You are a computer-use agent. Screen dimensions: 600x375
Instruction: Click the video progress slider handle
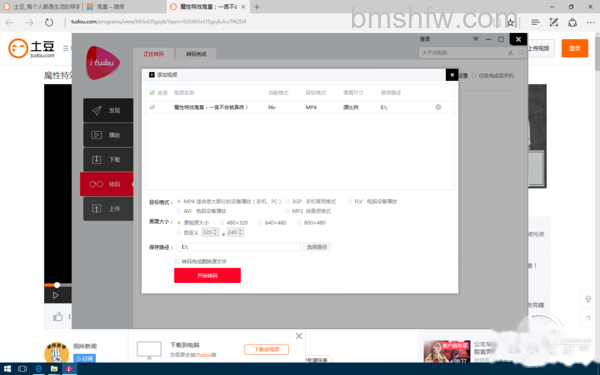click(57, 285)
